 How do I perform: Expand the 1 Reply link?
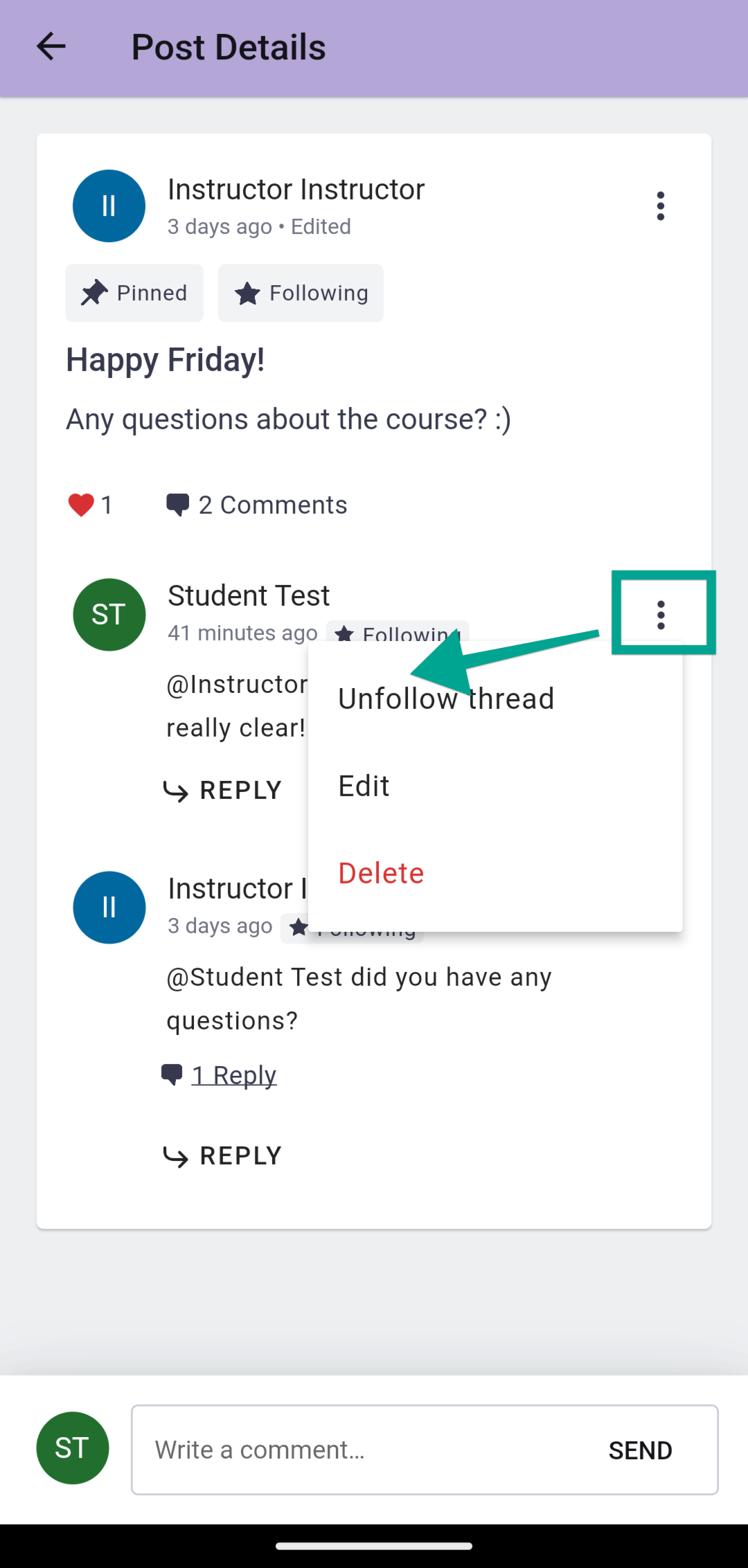click(233, 1075)
